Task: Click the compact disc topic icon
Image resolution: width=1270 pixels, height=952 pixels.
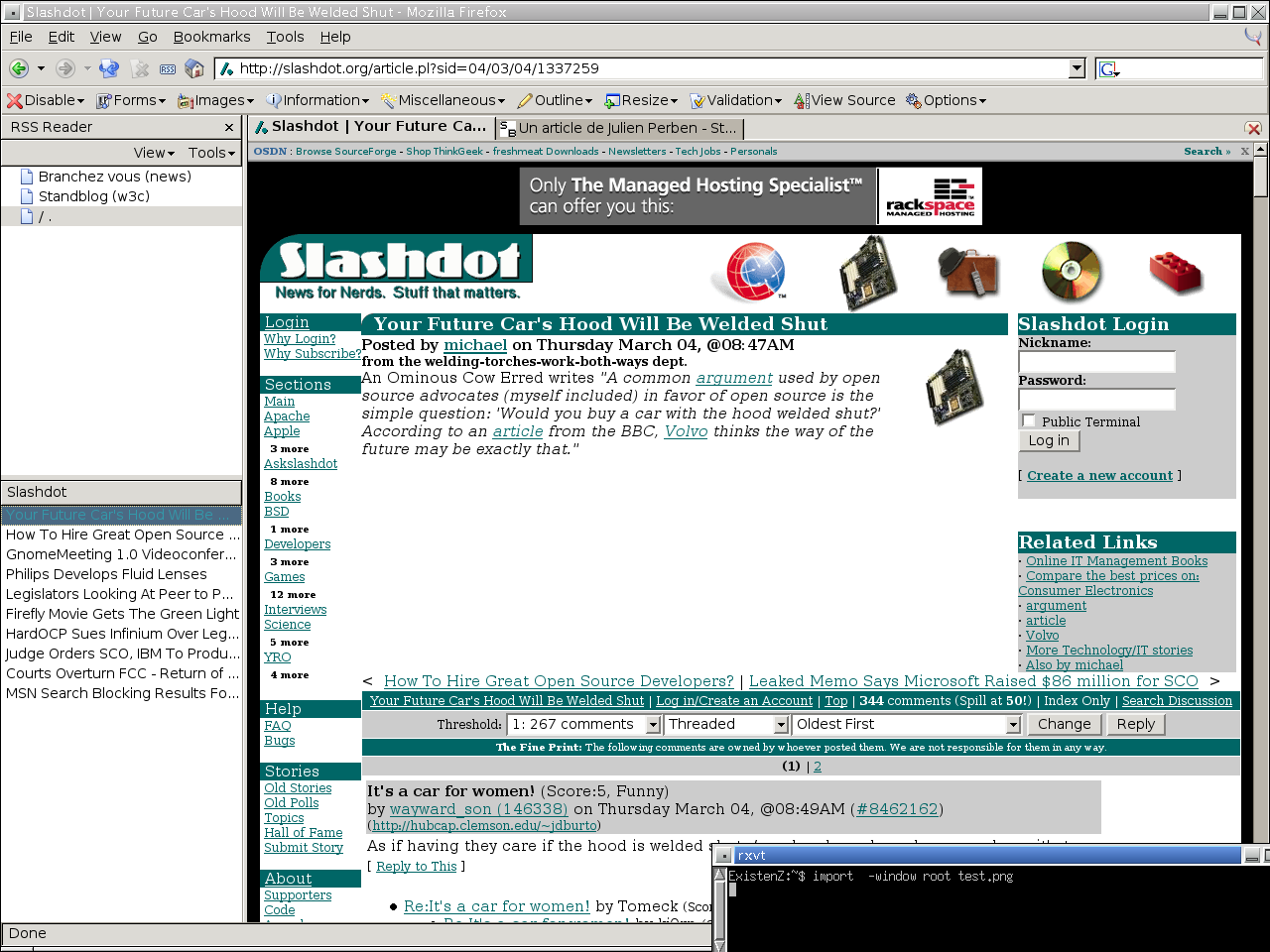Action: point(1072,271)
